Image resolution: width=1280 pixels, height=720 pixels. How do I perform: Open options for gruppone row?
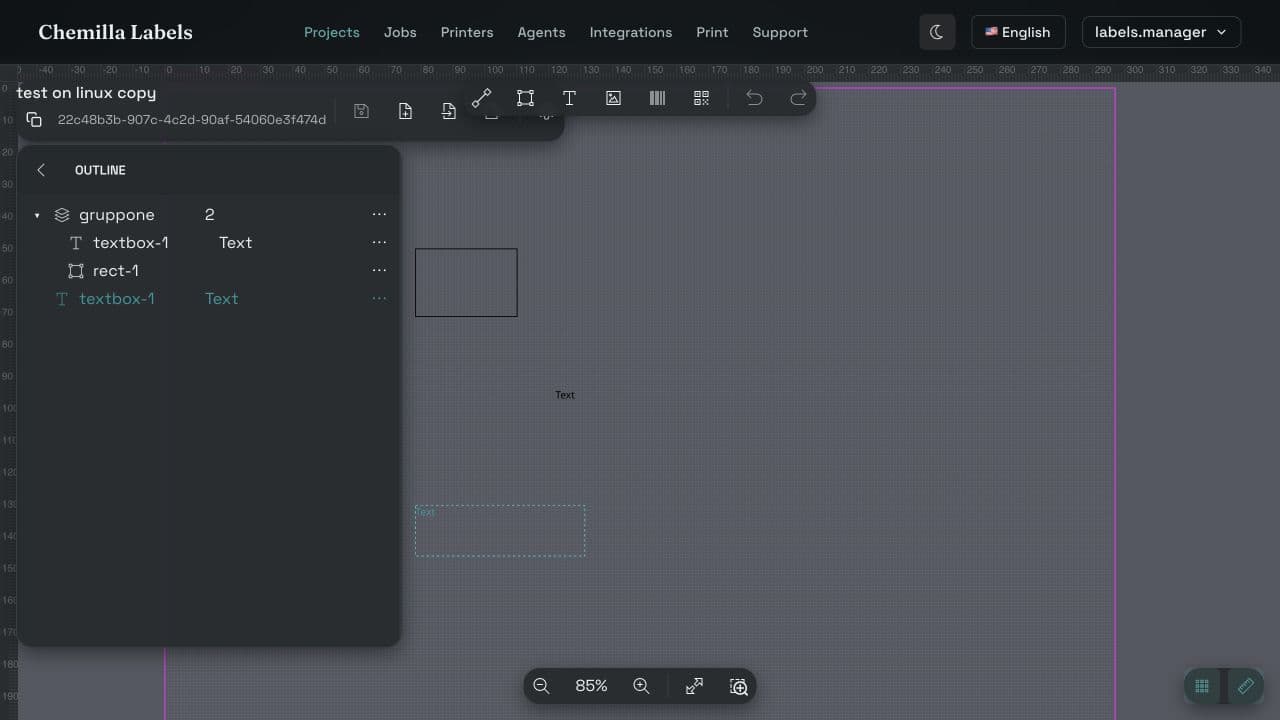click(379, 214)
